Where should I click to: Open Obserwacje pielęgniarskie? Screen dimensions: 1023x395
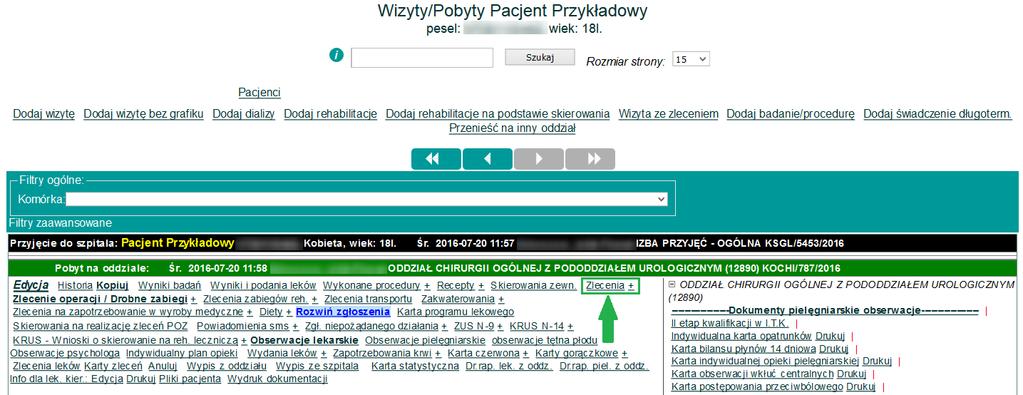click(425, 340)
